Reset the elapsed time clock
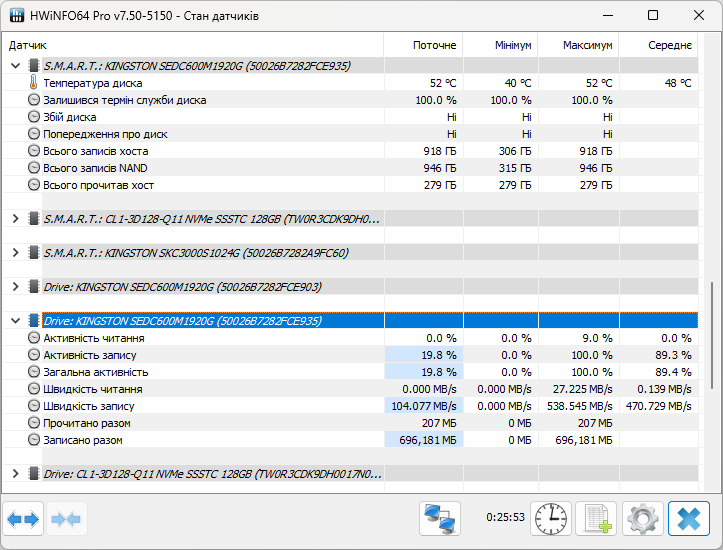The width and height of the screenshot is (723, 550). point(549,518)
